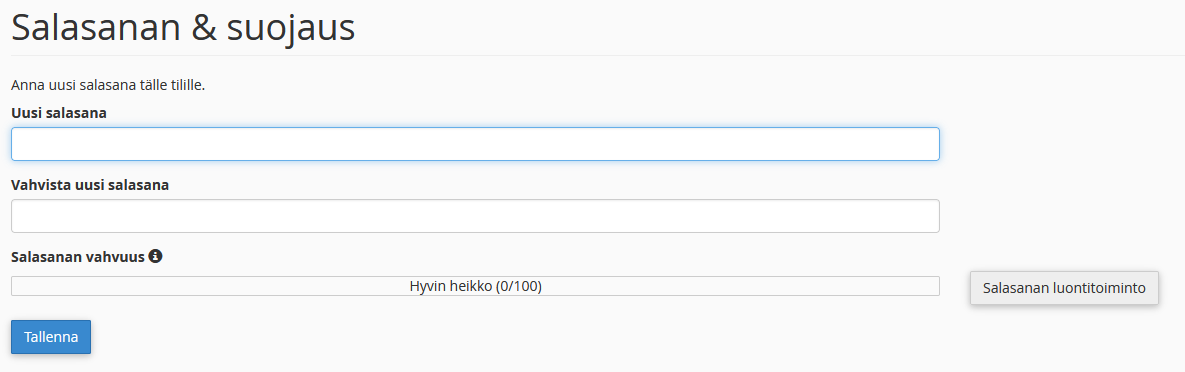Click the ampersand in the page heading
The image size is (1185, 372).
[193, 28]
